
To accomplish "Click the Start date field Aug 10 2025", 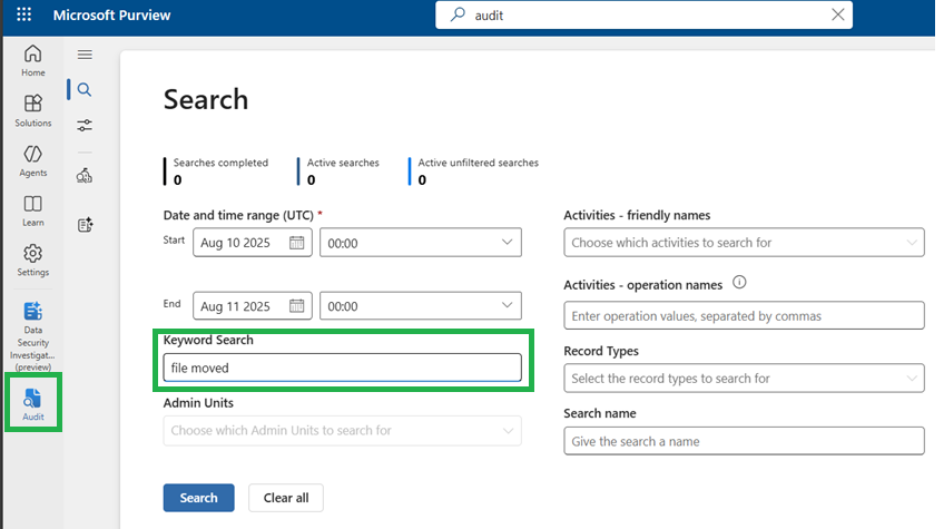I will (x=252, y=242).
